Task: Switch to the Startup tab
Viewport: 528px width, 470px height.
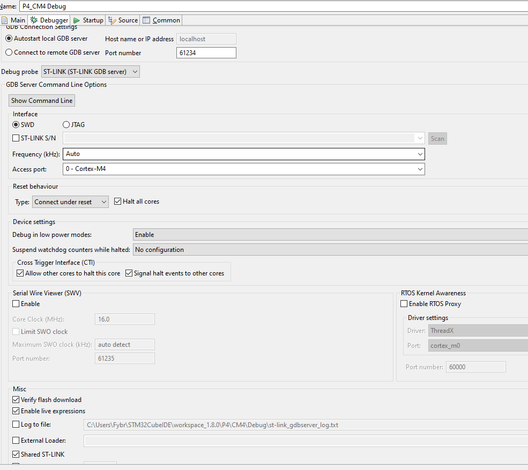Action: pos(89,20)
